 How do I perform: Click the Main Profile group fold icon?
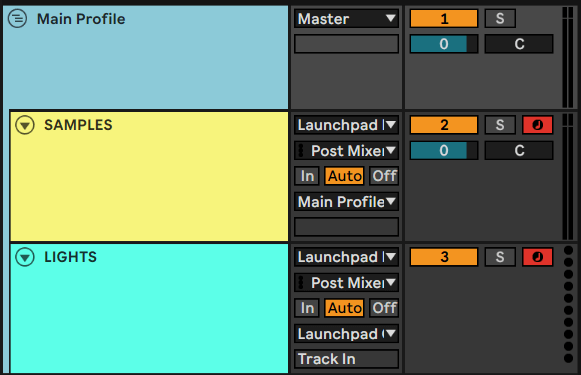click(x=17, y=19)
